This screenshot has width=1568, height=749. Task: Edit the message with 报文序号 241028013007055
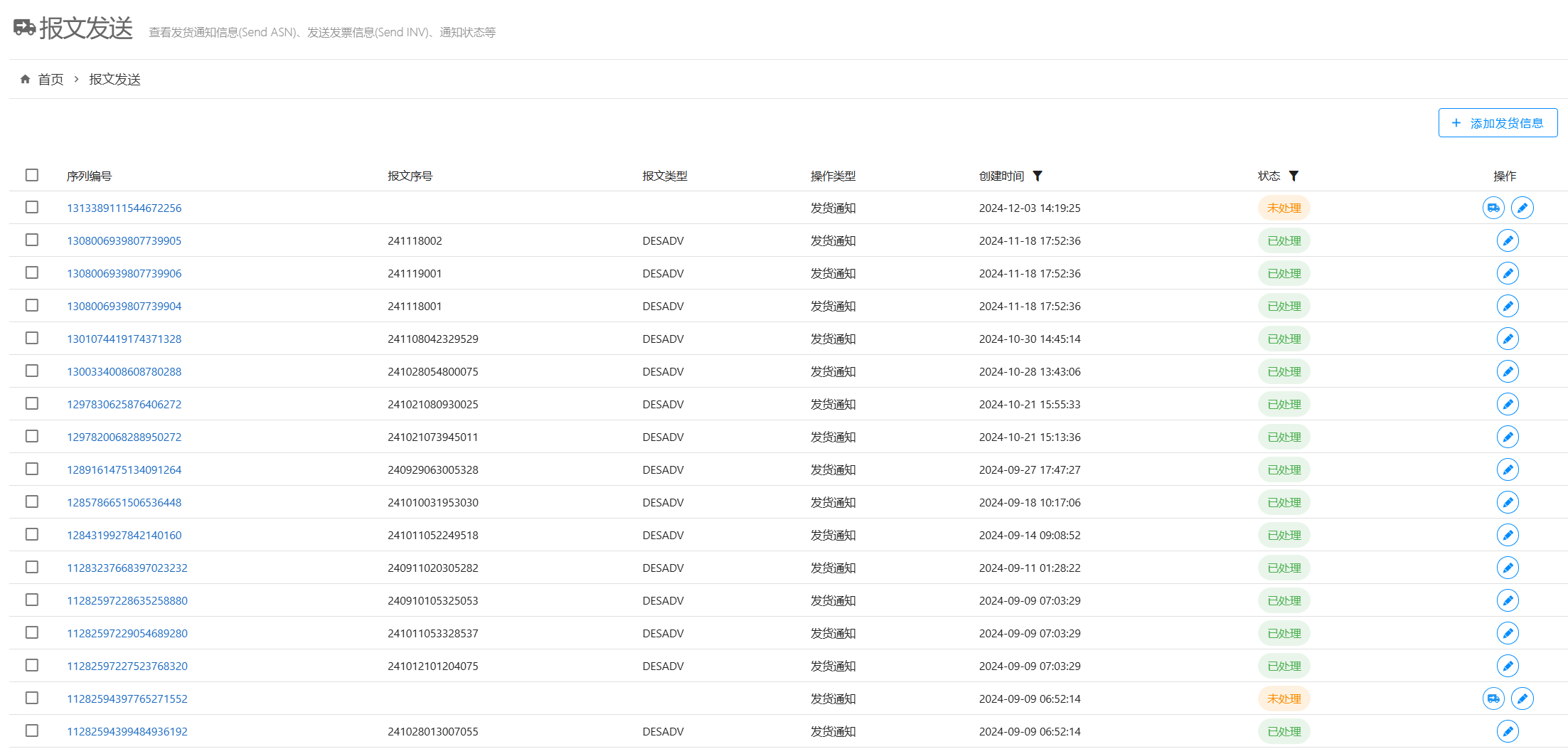pyautogui.click(x=1507, y=731)
